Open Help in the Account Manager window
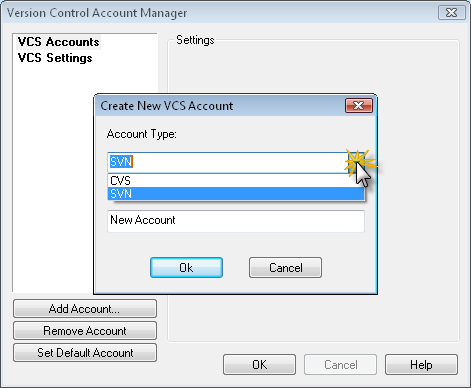 click(421, 365)
